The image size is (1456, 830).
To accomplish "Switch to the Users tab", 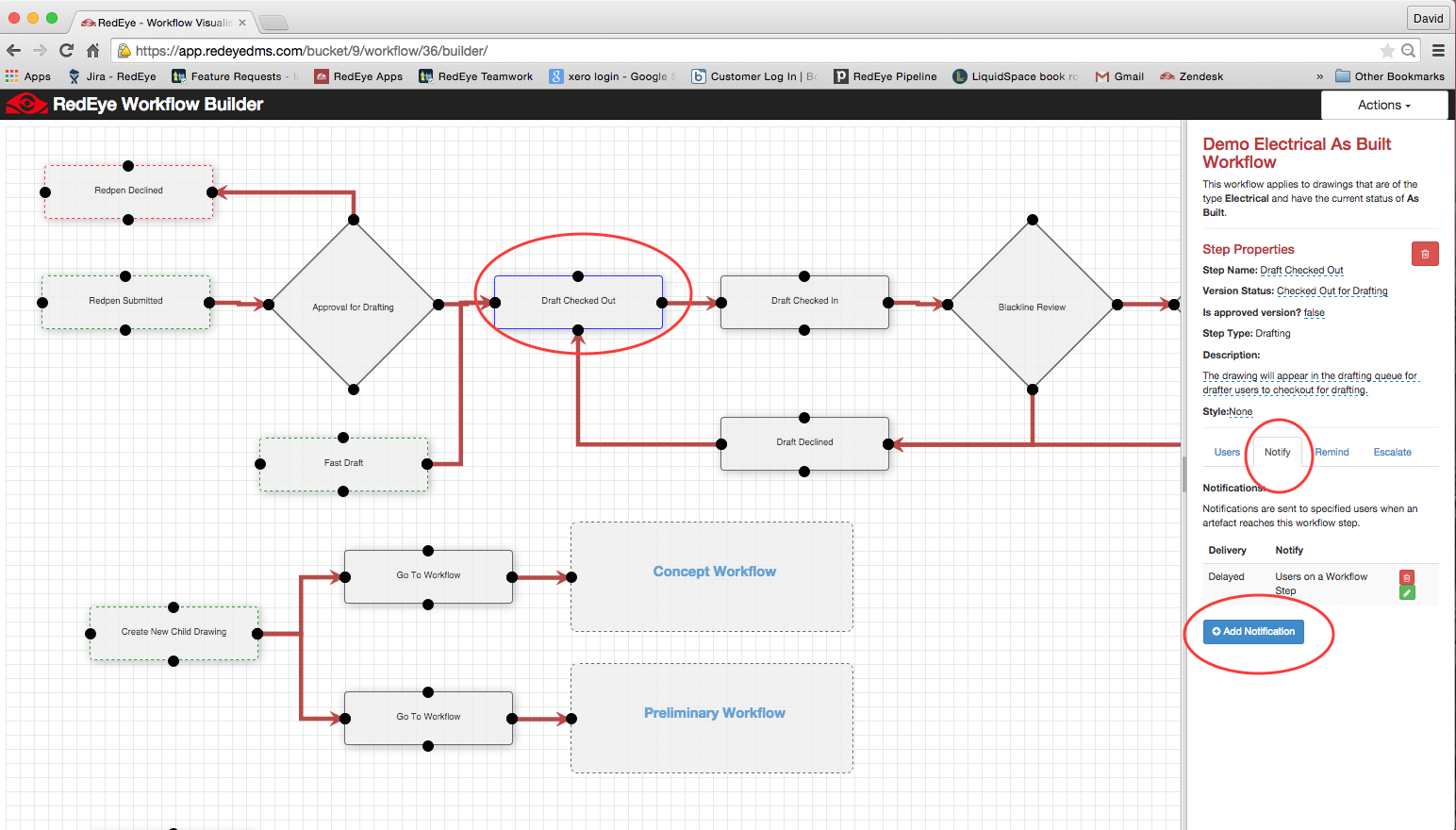I will coord(1227,453).
